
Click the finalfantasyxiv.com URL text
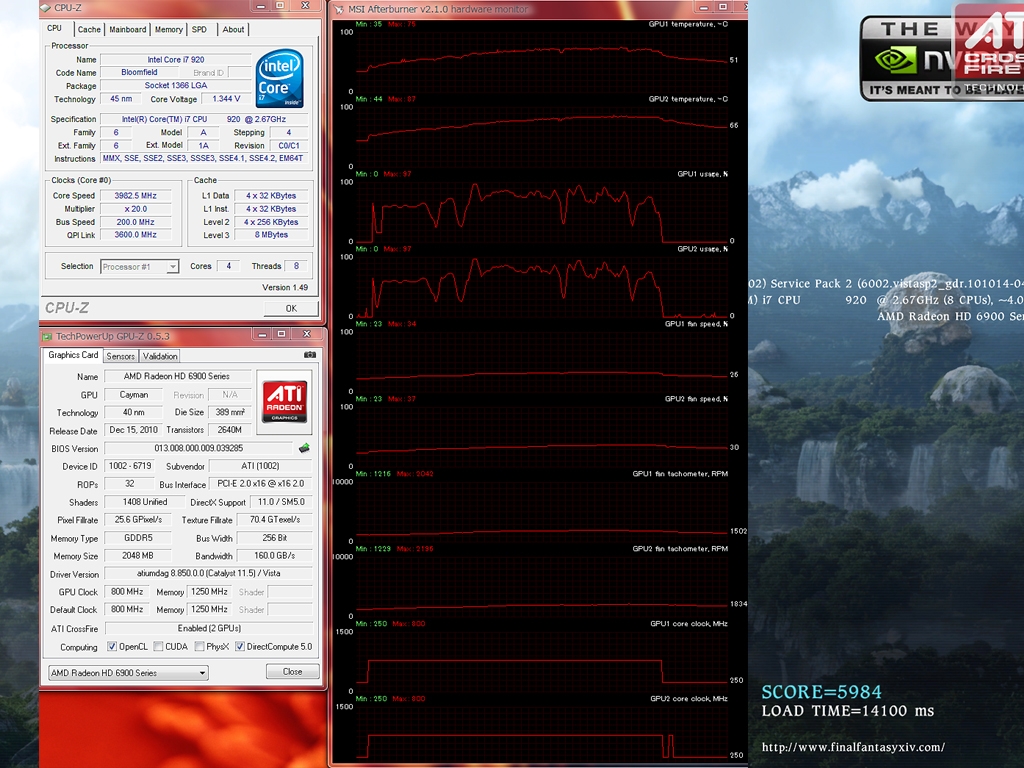[853, 746]
